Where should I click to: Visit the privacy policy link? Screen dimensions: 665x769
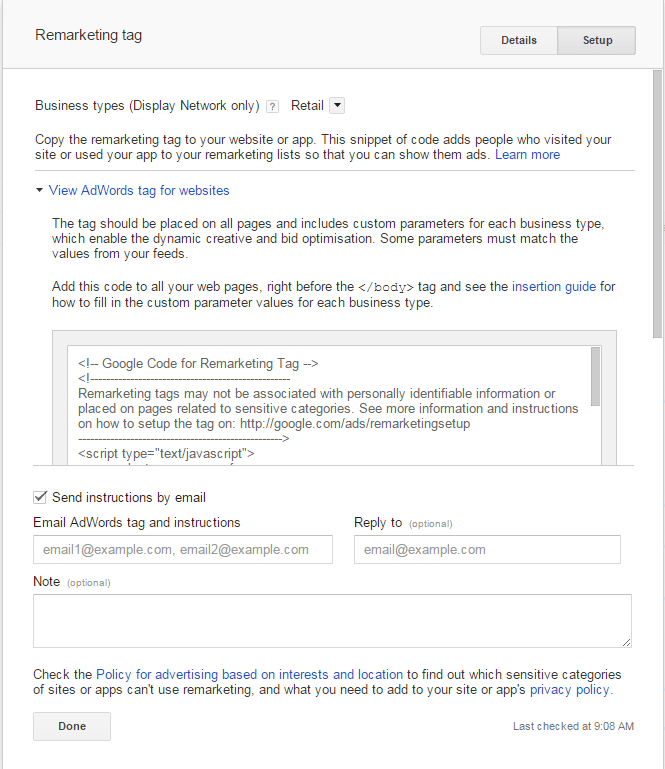pyautogui.click(x=568, y=690)
